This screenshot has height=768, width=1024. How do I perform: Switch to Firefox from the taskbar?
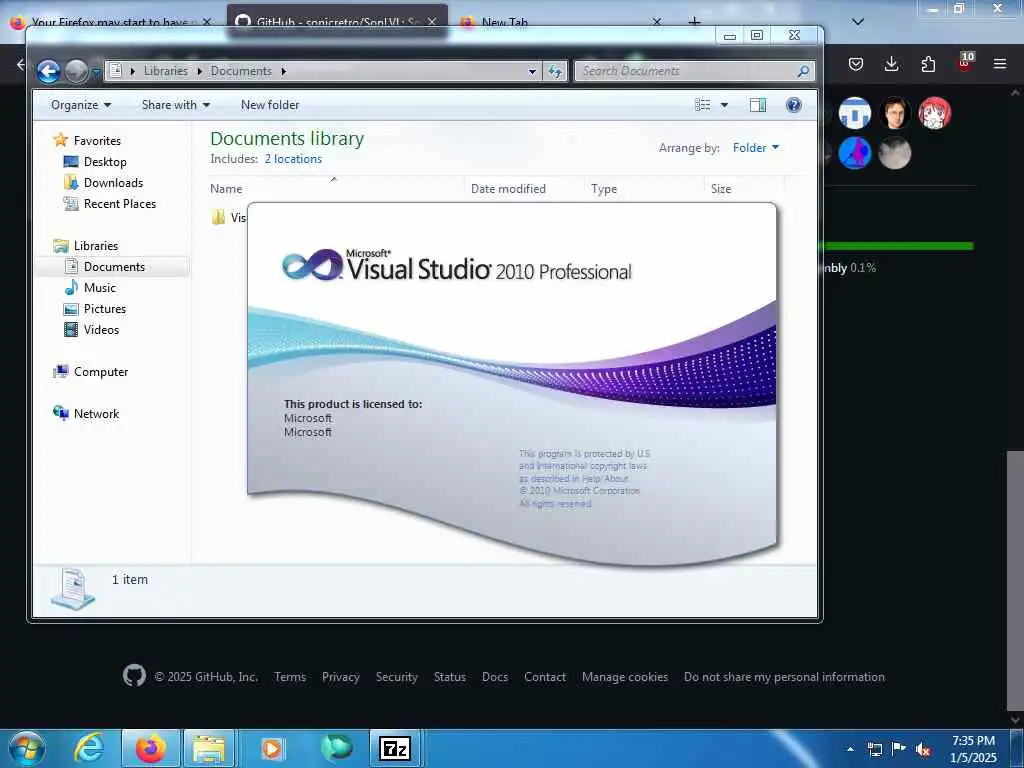point(150,748)
